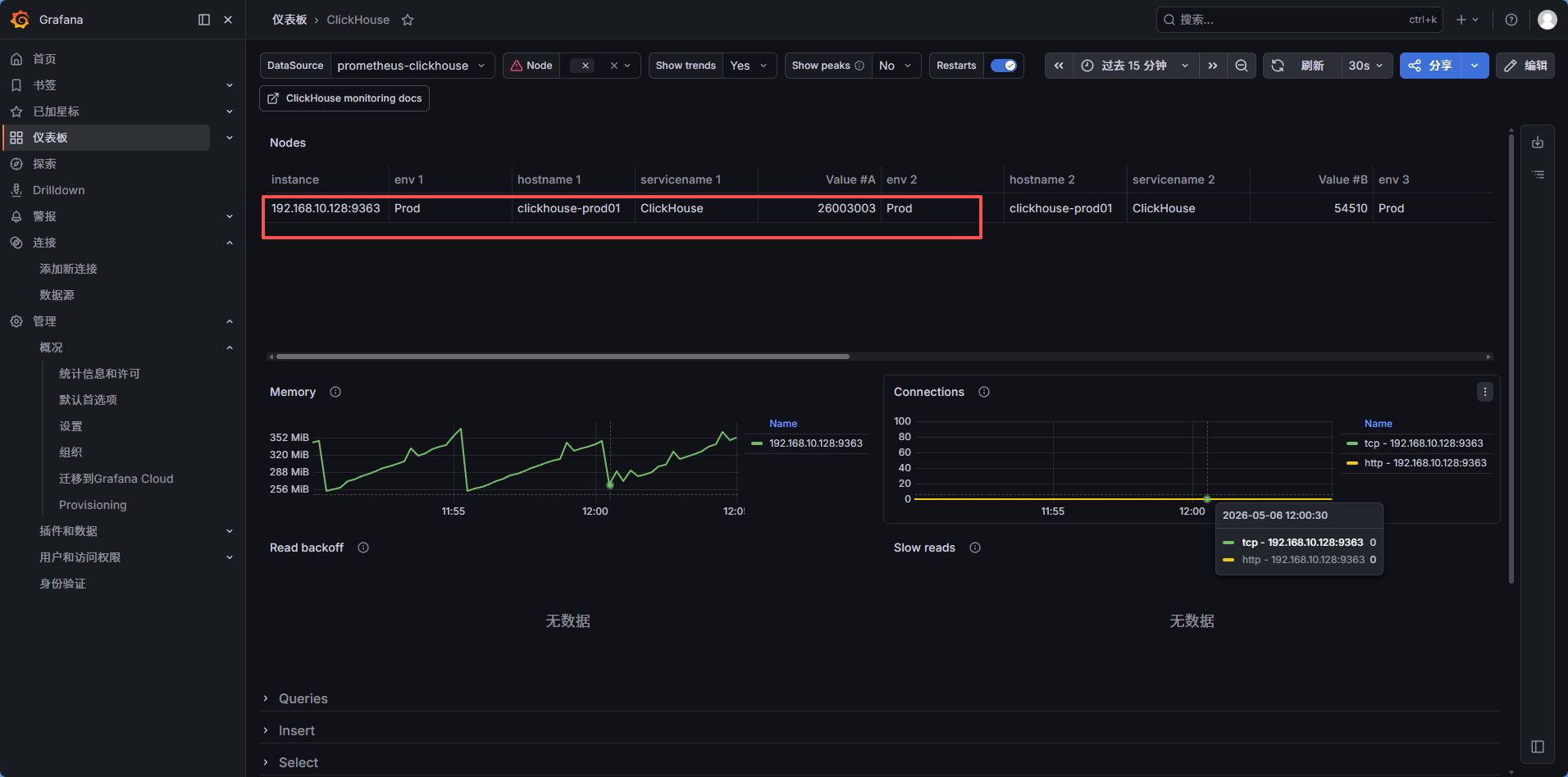Open the new item plus menu

[x=1467, y=20]
